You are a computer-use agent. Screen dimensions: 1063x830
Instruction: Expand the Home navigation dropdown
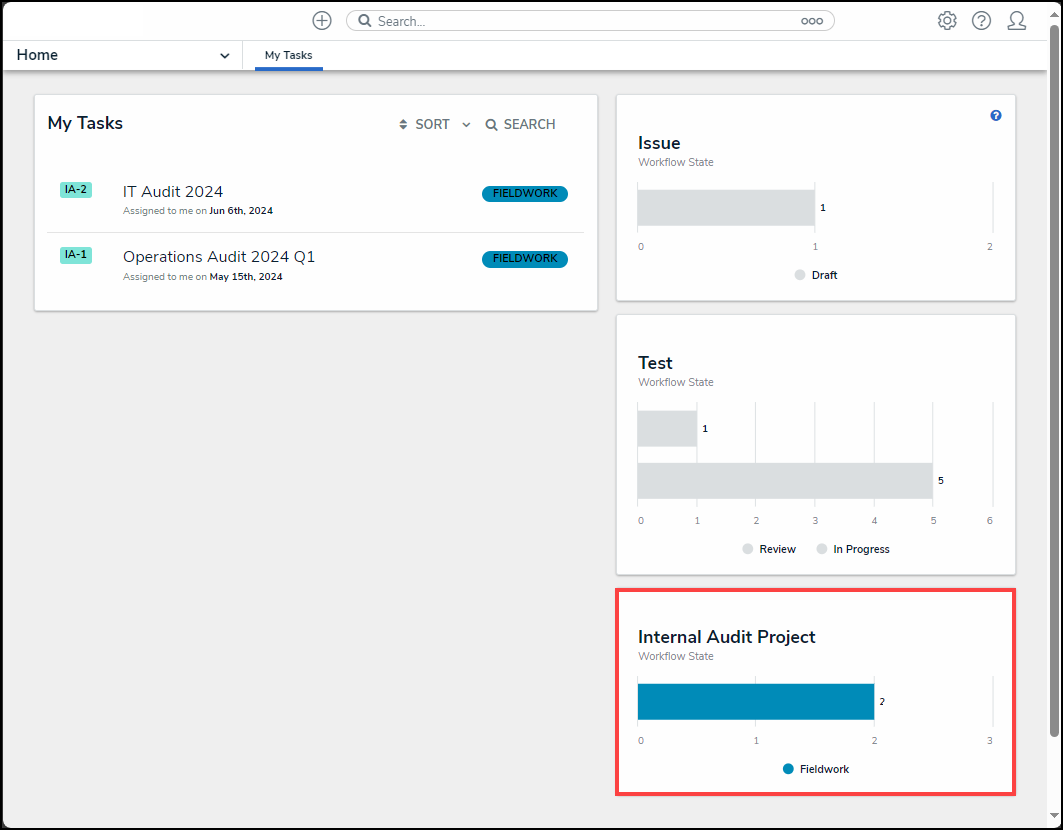pyautogui.click(x=224, y=56)
